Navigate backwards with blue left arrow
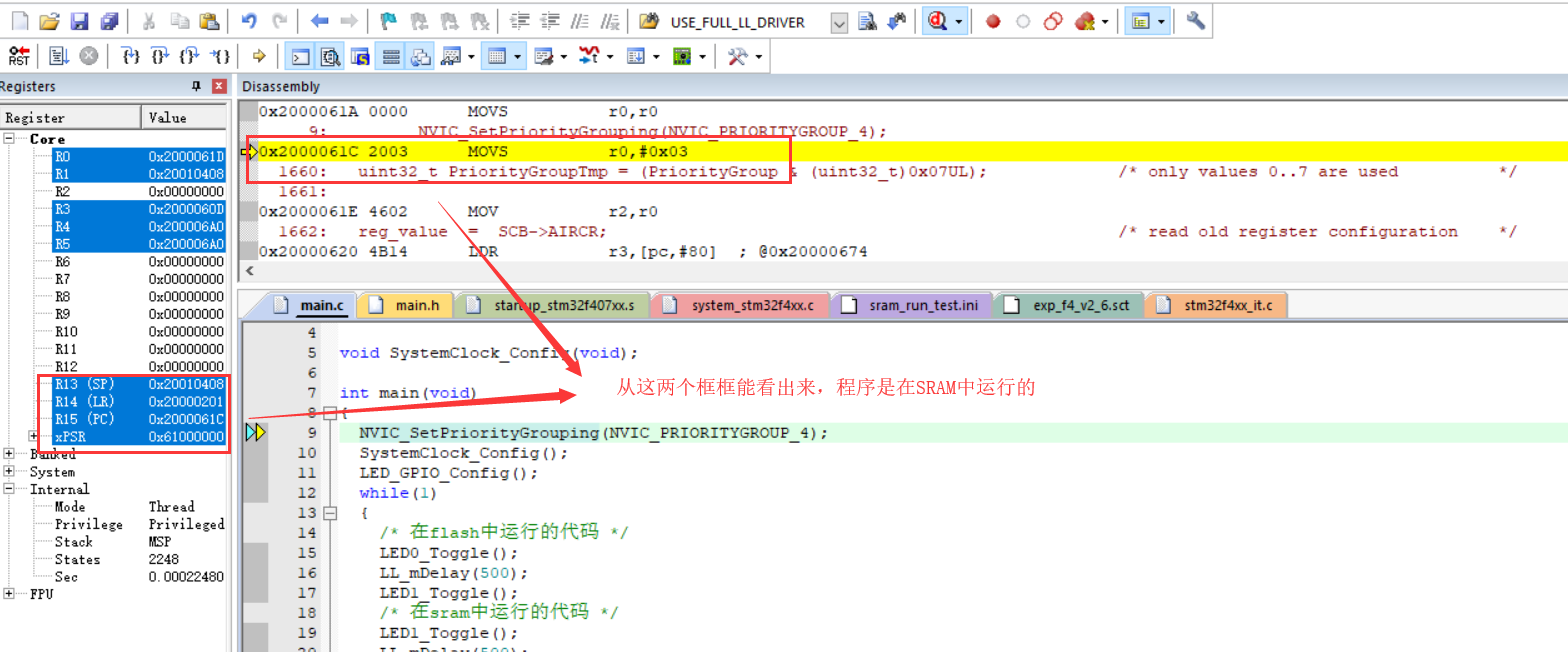 coord(319,21)
